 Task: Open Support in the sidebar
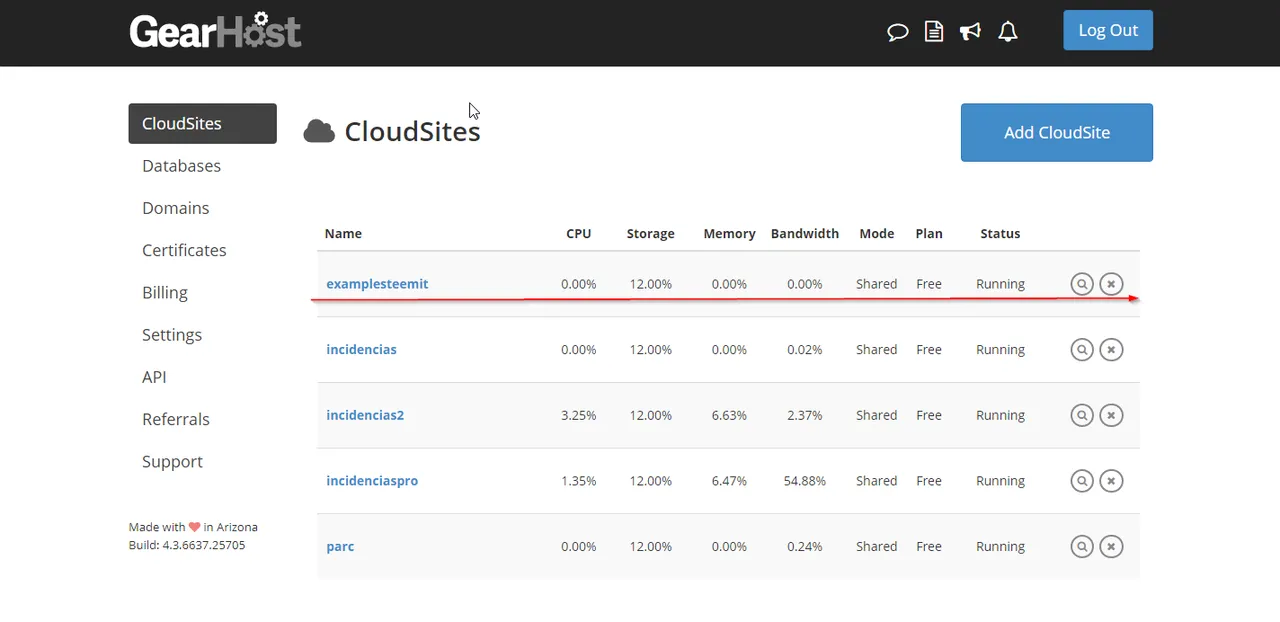coord(172,461)
